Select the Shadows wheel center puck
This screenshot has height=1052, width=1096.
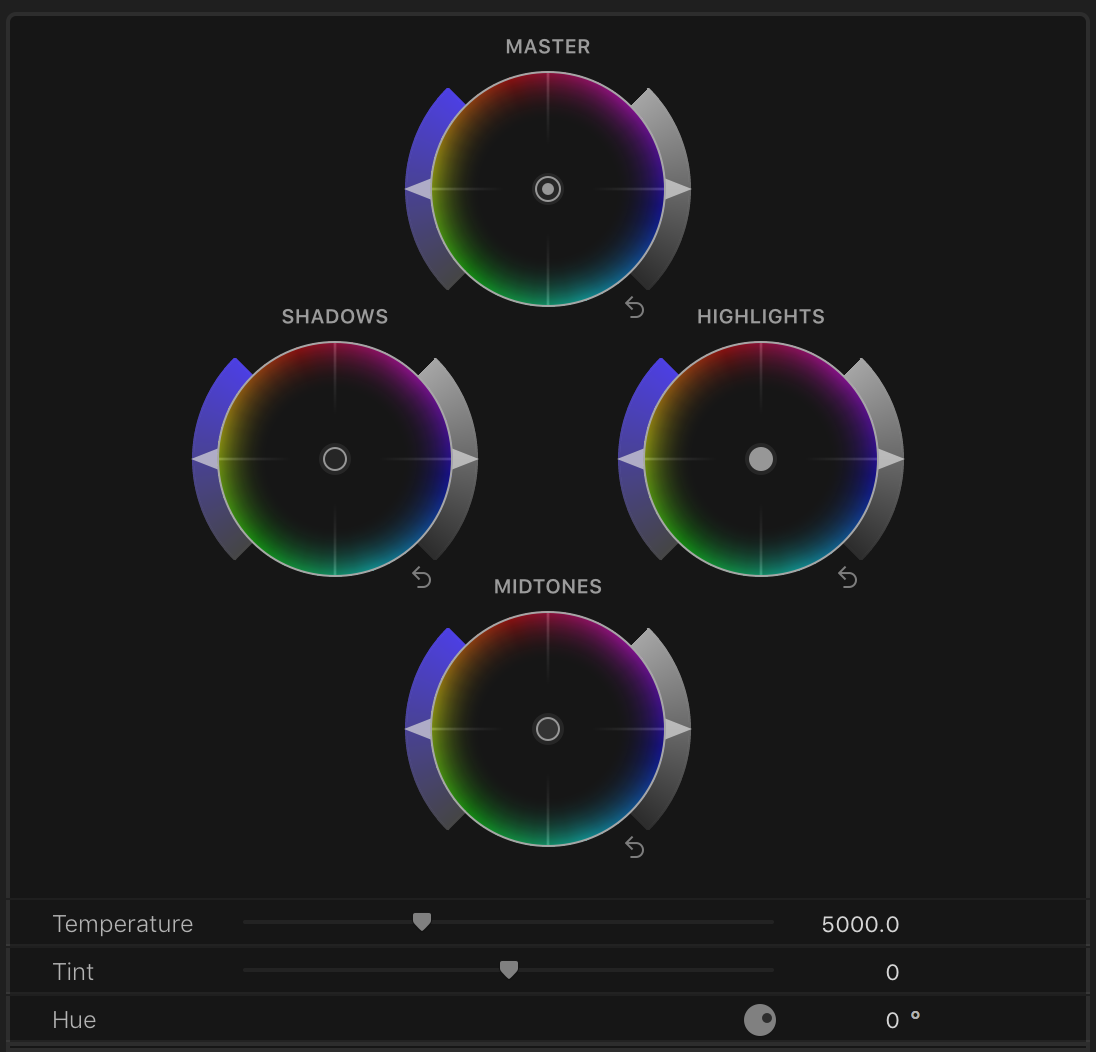[x=335, y=459]
